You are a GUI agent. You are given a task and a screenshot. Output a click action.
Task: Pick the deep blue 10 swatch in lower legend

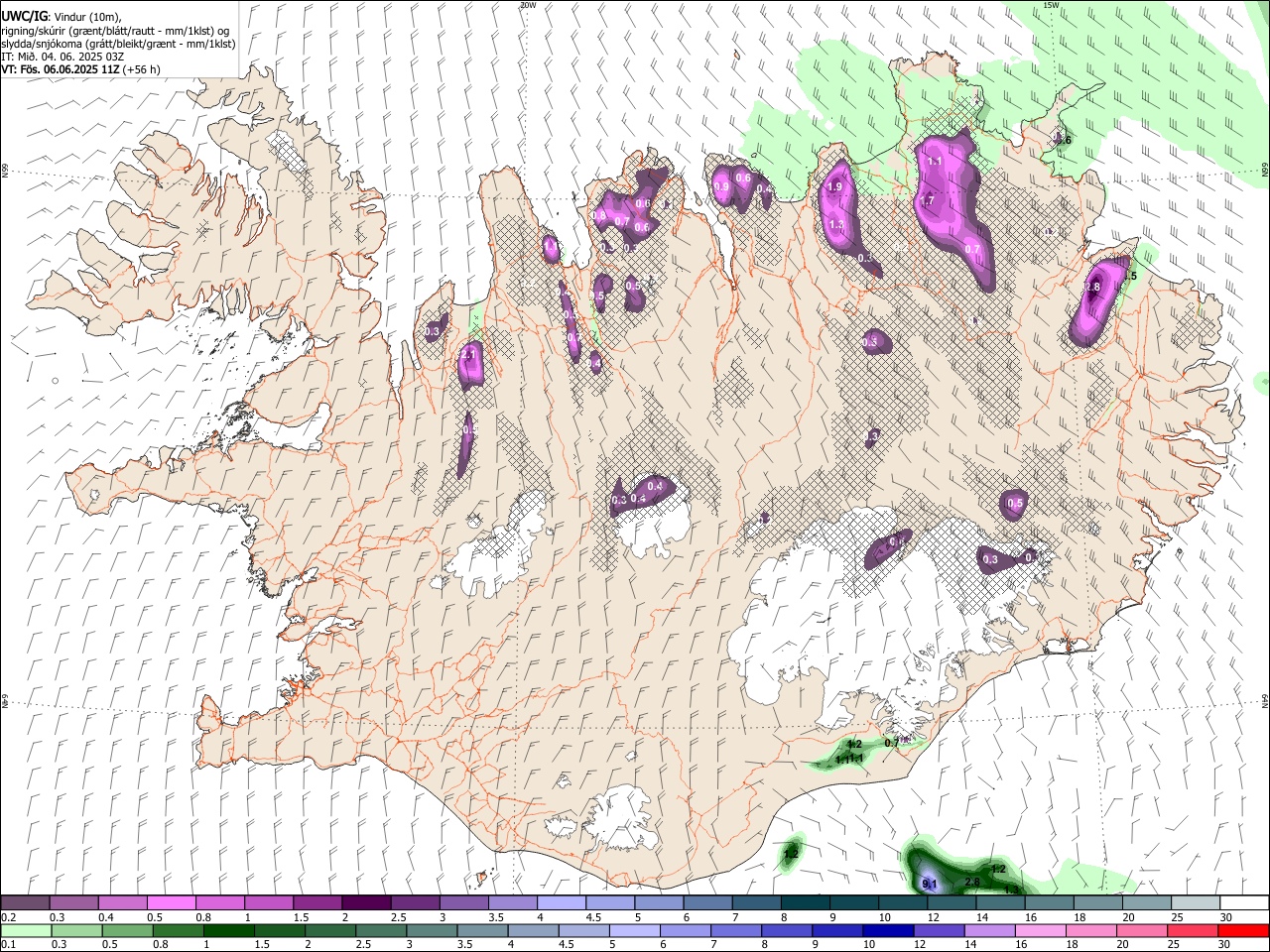(887, 930)
